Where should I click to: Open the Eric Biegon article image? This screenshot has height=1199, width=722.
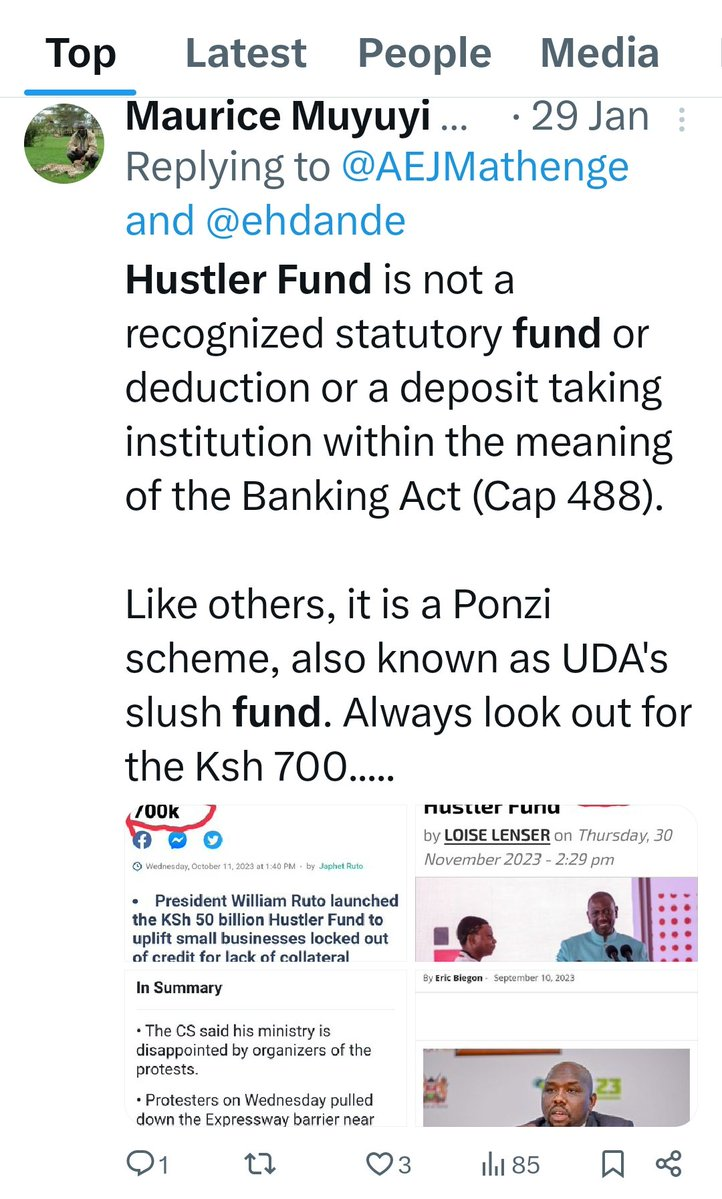click(x=556, y=1048)
